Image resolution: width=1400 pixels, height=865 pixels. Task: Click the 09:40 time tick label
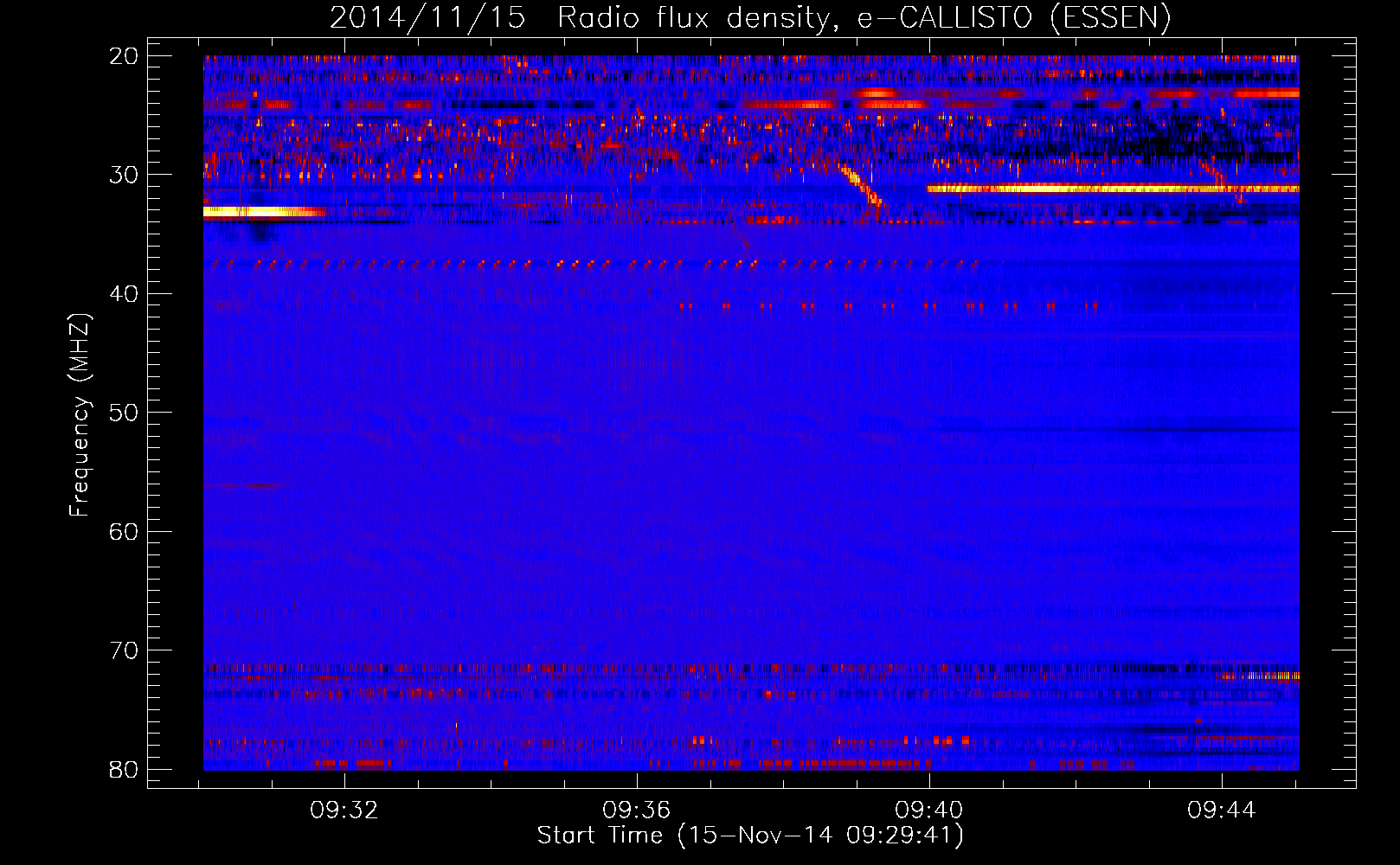tap(929, 811)
